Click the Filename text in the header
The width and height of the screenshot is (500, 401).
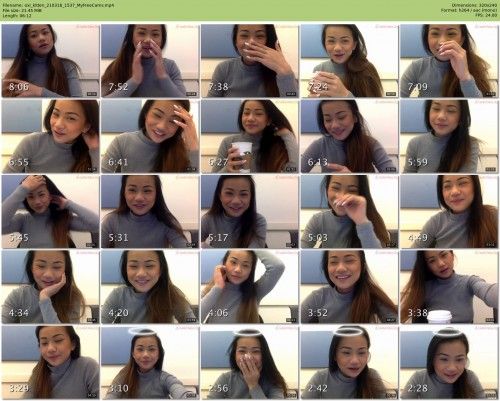[x=58, y=5]
